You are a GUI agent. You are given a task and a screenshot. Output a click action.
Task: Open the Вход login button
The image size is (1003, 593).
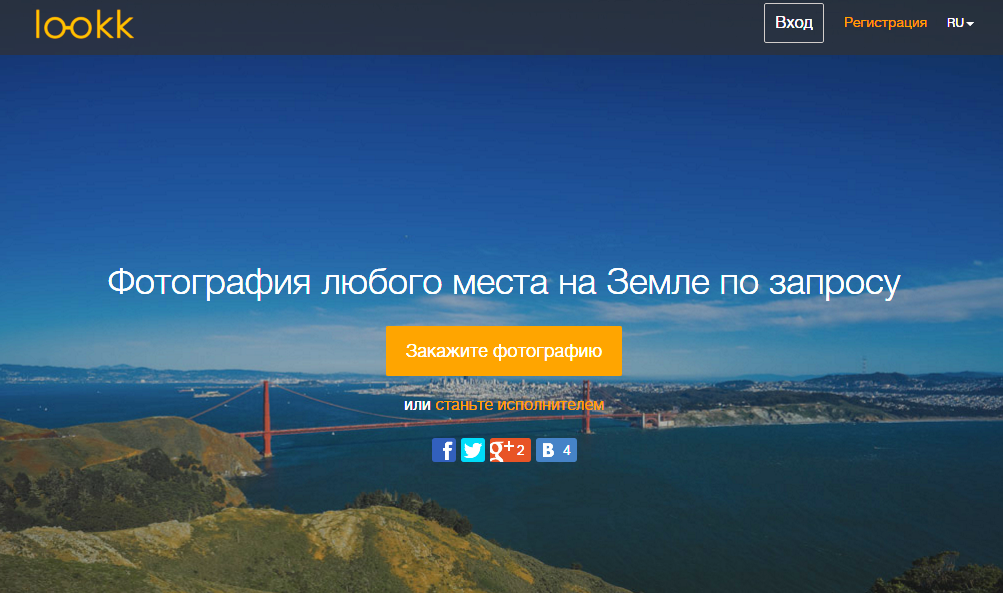coord(793,23)
